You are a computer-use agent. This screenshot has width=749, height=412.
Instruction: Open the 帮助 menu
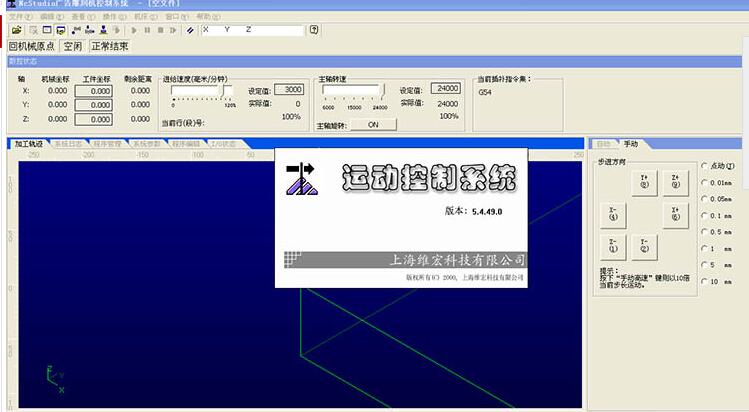208,17
